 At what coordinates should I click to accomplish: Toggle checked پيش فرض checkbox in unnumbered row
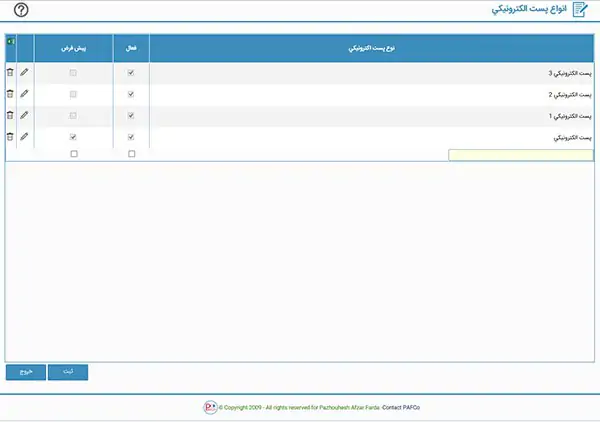pos(73,137)
